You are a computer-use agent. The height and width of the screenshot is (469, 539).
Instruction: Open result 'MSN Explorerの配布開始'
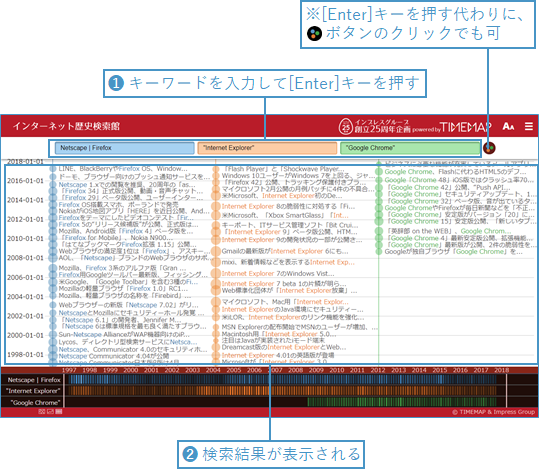tap(299, 327)
